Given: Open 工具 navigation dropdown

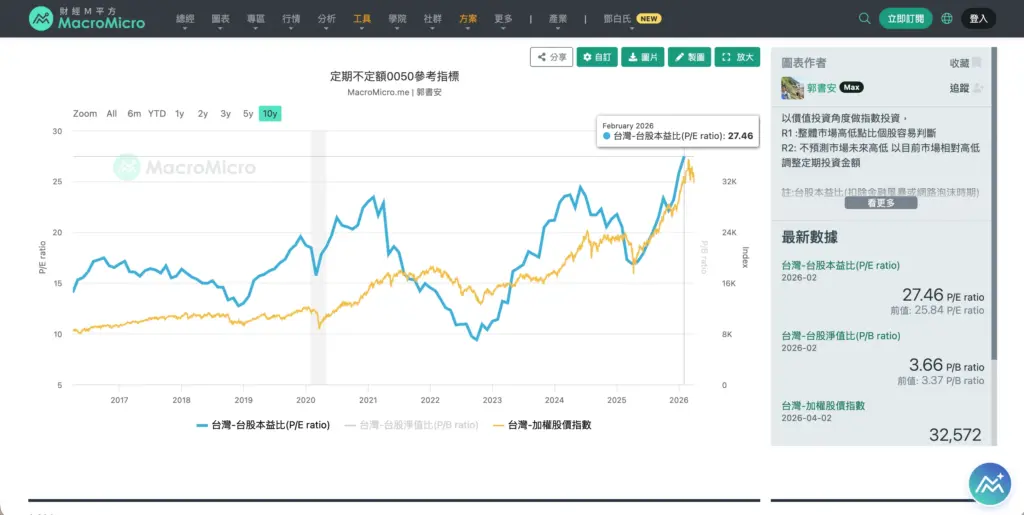Looking at the screenshot, I should click(x=362, y=20).
